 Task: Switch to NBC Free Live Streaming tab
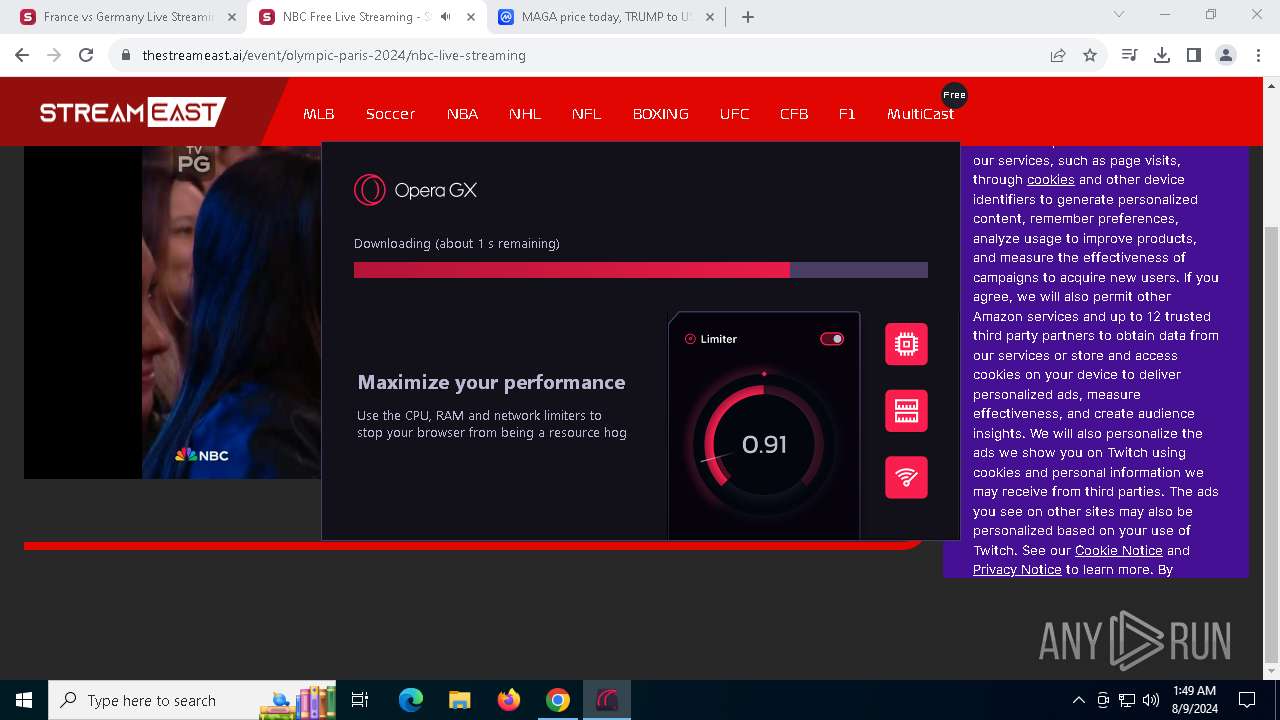point(355,17)
